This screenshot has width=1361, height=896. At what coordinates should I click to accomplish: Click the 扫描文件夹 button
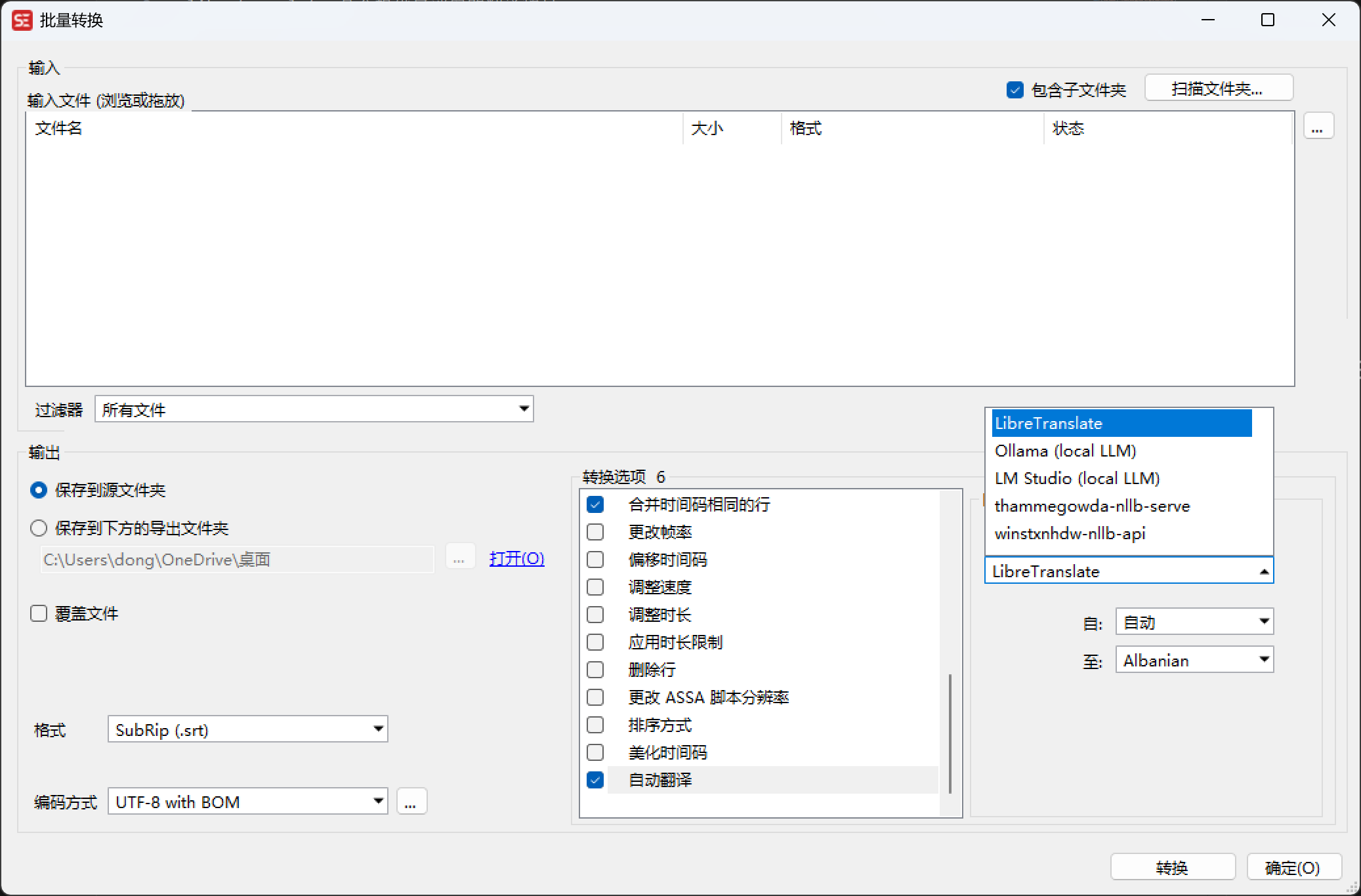coord(1219,87)
